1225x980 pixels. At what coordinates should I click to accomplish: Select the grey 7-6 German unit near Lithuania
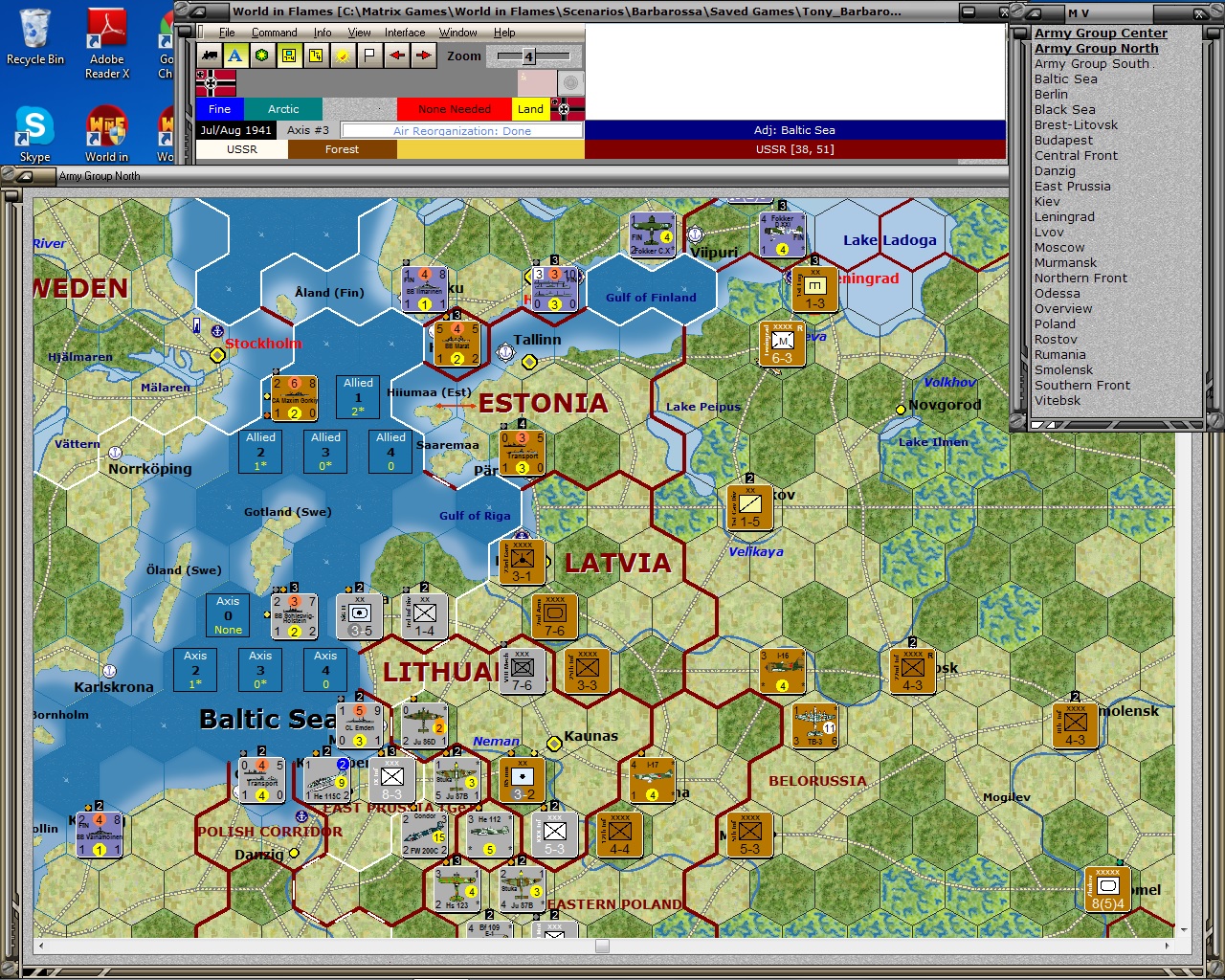(x=522, y=671)
